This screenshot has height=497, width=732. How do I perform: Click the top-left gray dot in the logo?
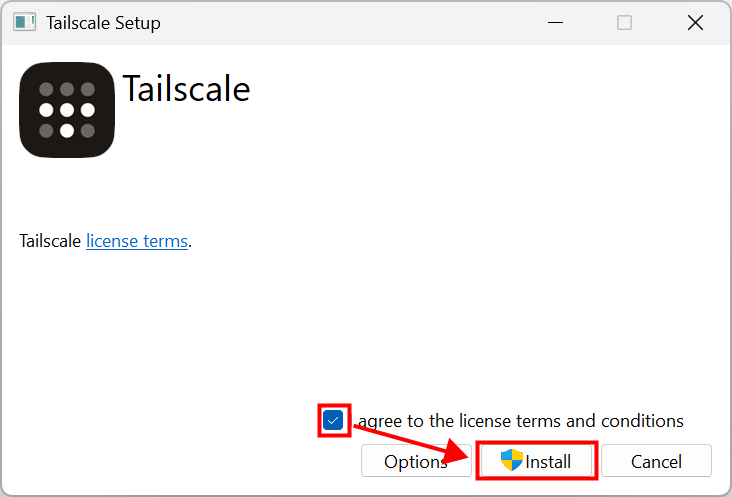coord(46,89)
